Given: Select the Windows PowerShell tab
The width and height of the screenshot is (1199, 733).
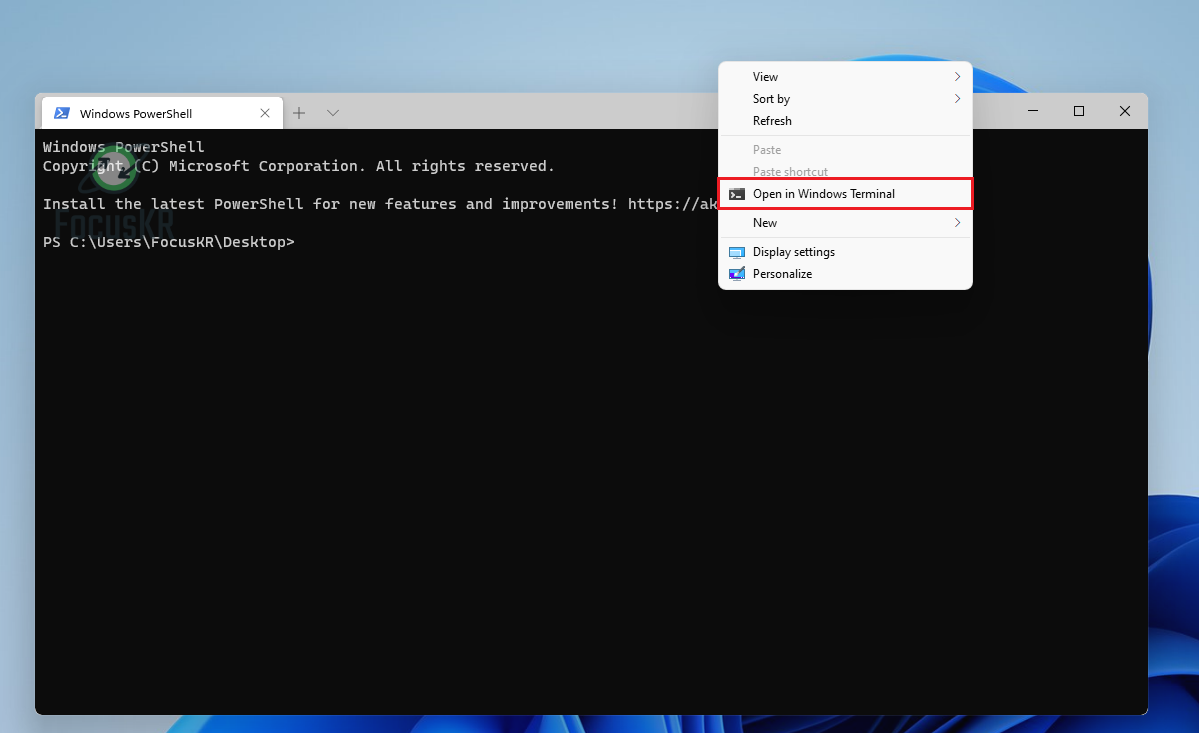Looking at the screenshot, I should pyautogui.click(x=162, y=113).
